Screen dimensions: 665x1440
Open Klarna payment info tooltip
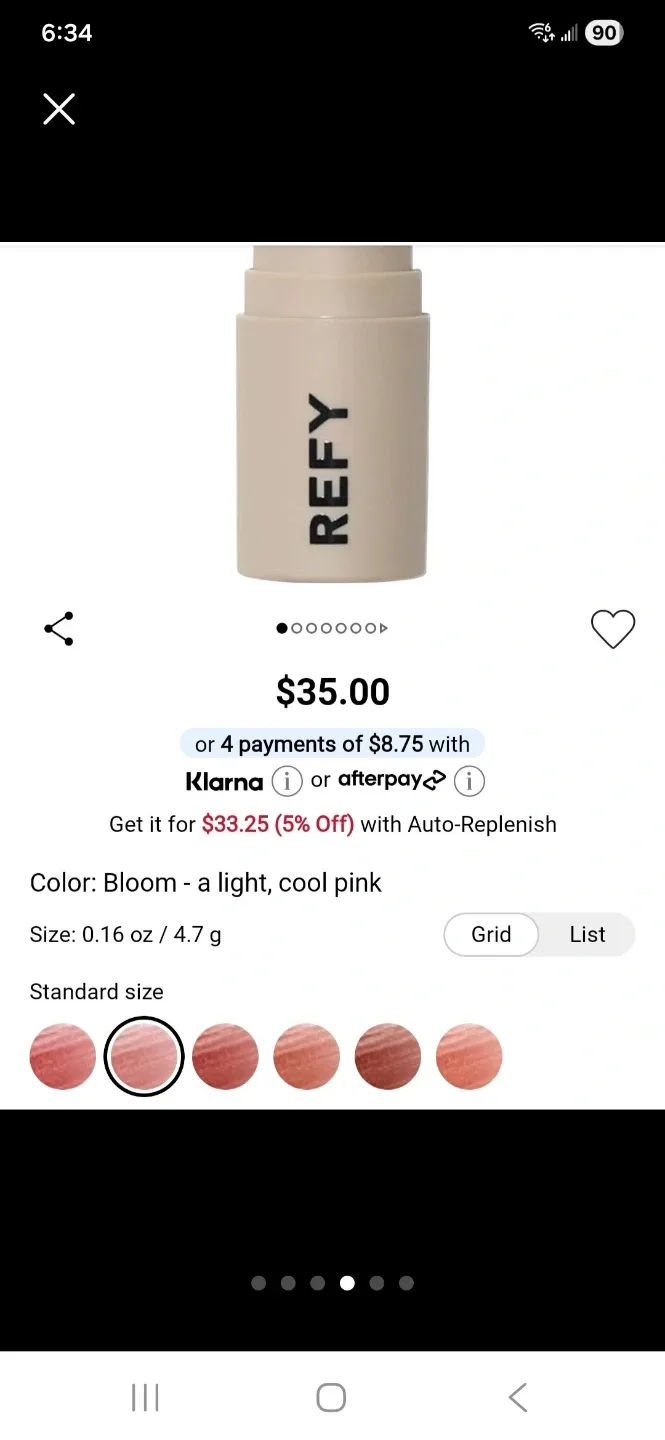[287, 781]
